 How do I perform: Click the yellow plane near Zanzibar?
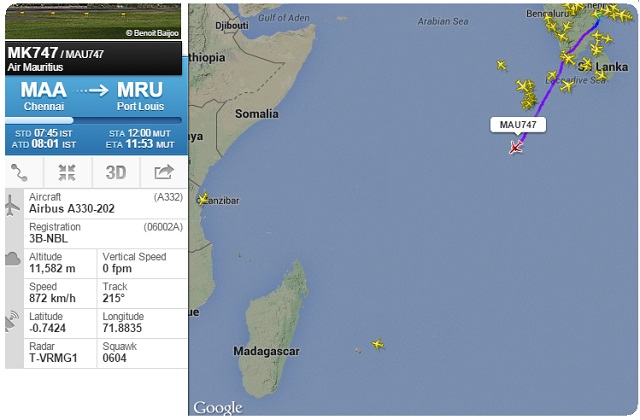pos(205,199)
